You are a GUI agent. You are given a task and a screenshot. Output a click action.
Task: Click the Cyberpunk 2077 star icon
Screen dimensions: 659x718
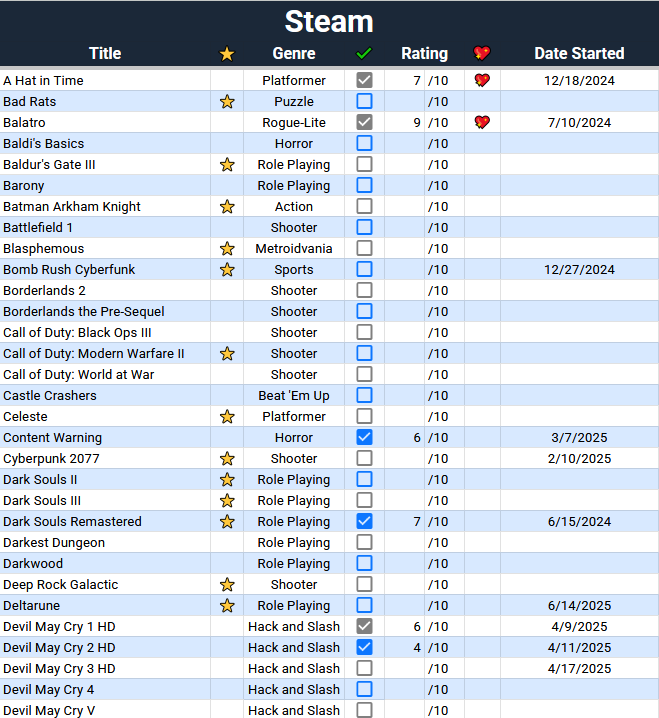pos(227,458)
